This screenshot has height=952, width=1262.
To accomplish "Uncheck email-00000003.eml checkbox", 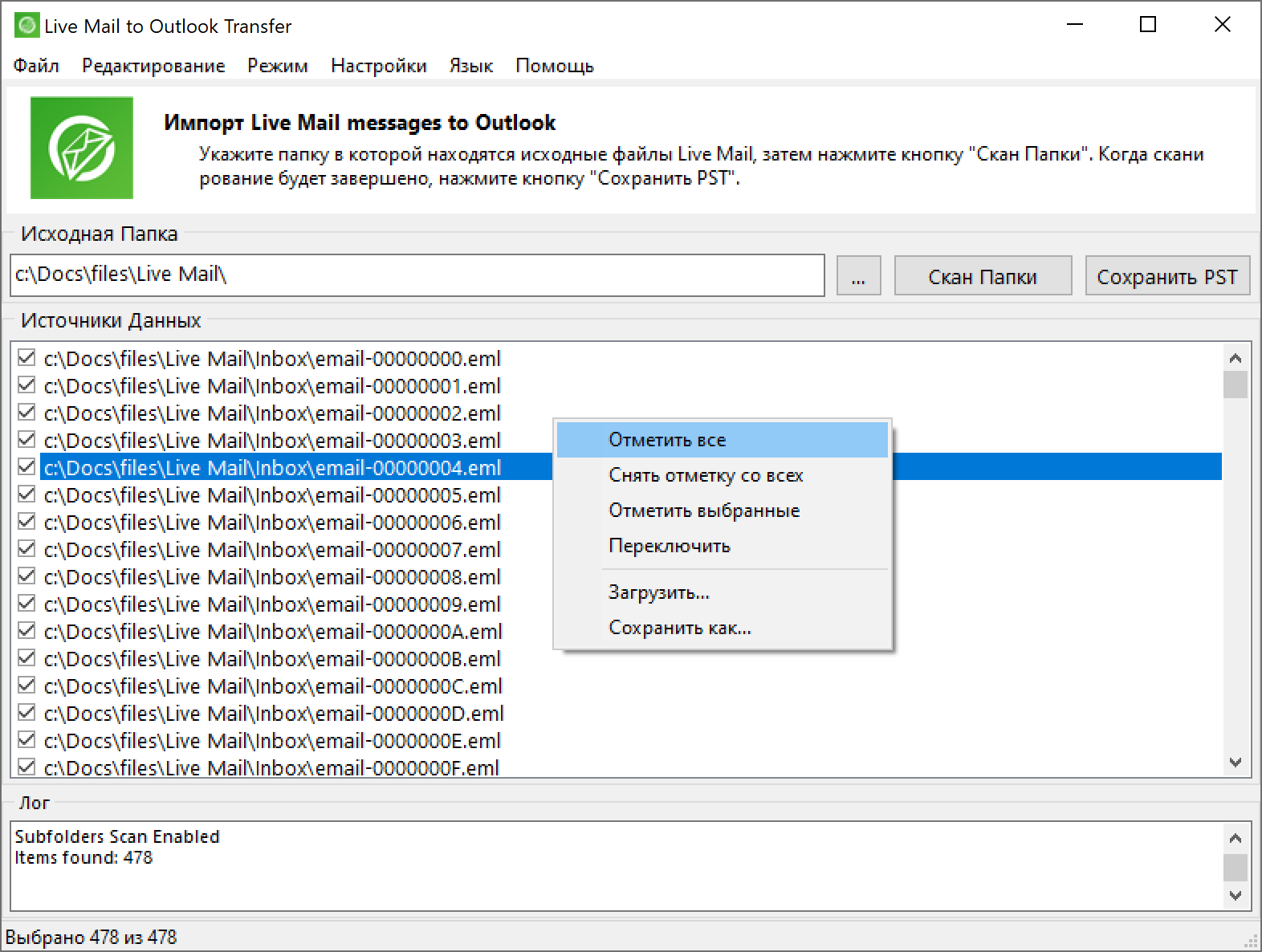I will tap(26, 439).
